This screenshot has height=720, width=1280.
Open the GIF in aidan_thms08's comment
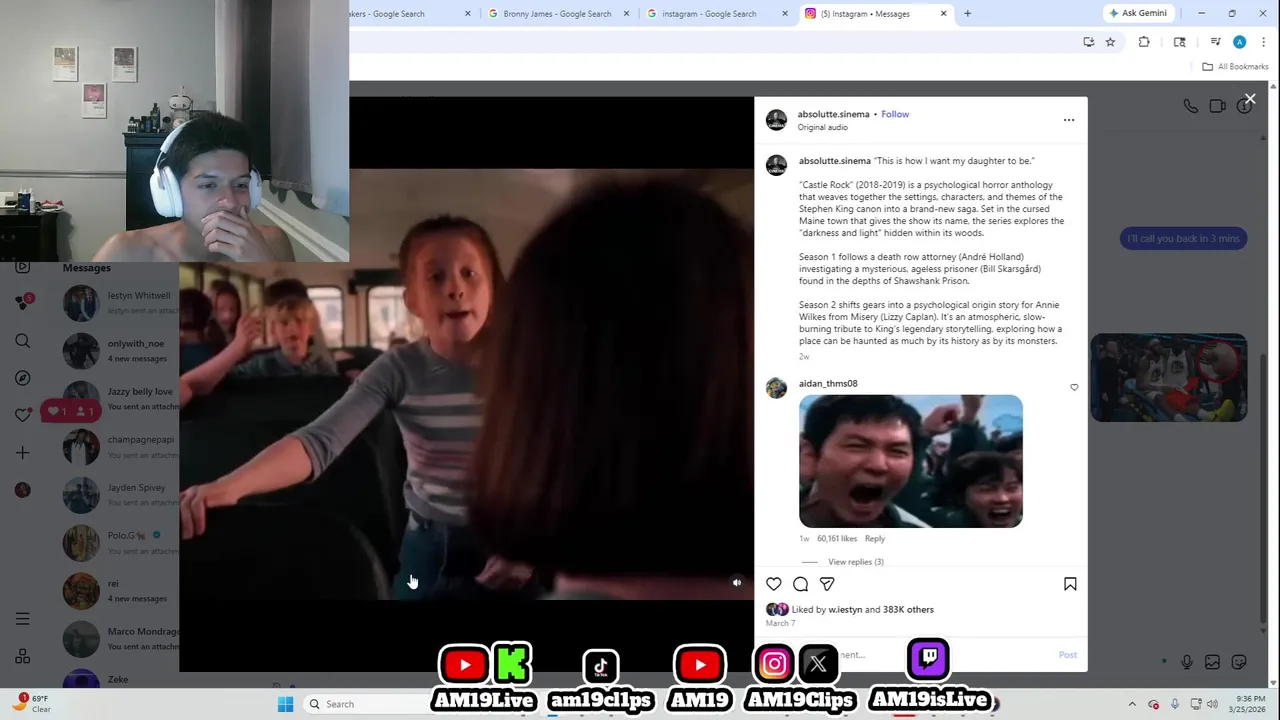coord(911,461)
